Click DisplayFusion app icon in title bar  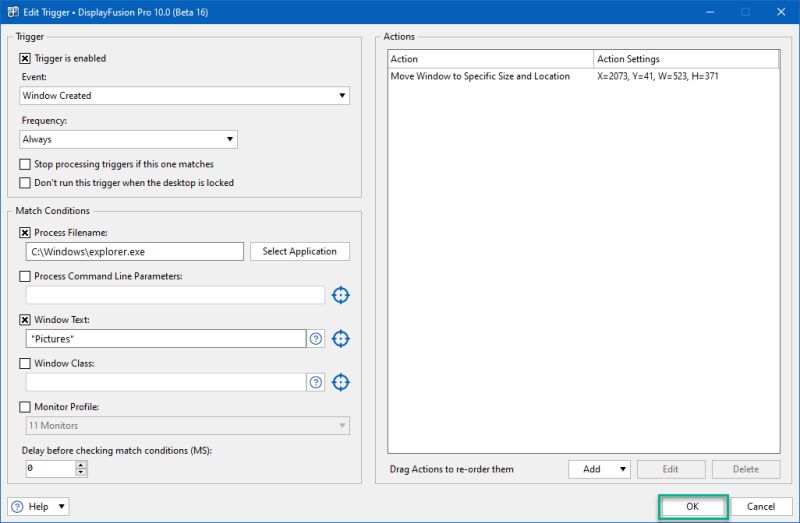(12, 12)
